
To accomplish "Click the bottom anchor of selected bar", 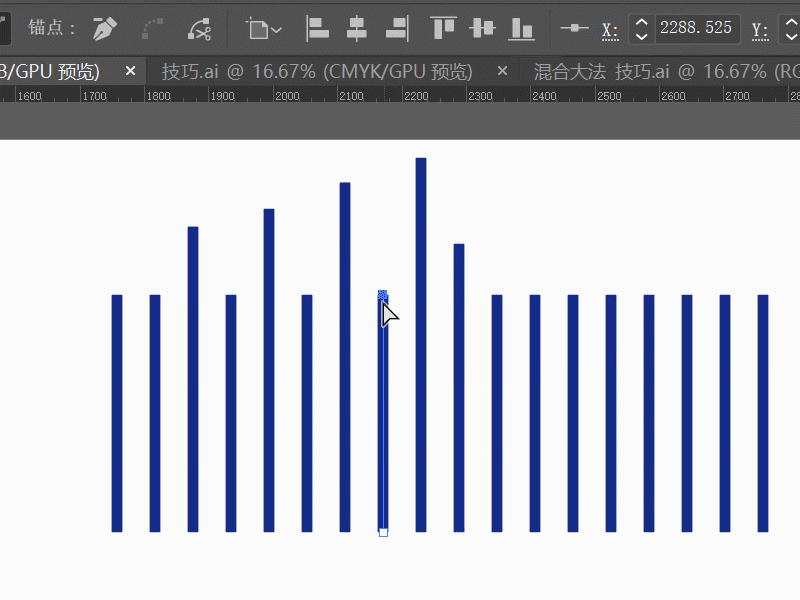I will [383, 532].
